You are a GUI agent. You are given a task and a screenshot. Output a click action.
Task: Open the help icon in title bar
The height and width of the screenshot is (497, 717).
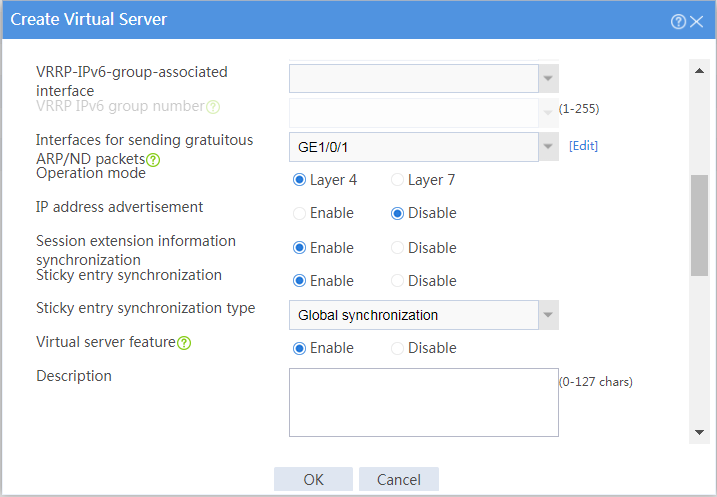pos(678,21)
